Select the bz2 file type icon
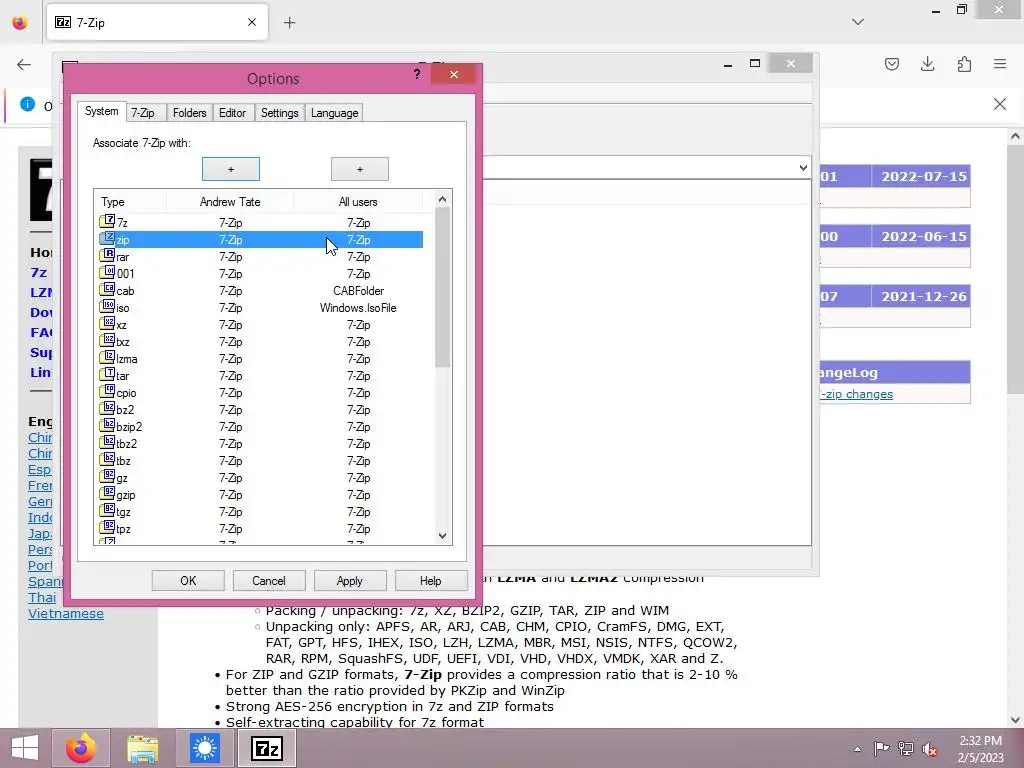 click(x=107, y=409)
